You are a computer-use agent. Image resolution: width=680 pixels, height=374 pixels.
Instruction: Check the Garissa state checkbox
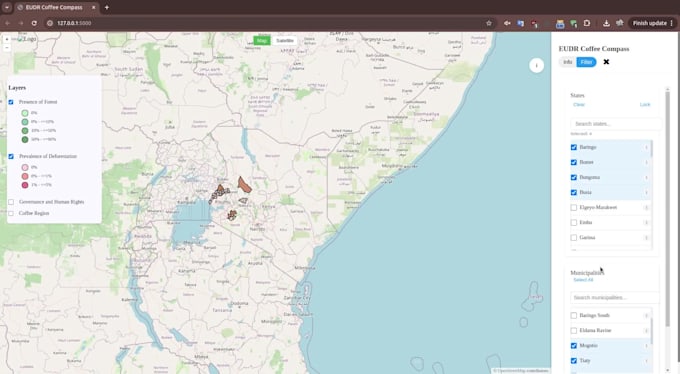pos(574,238)
